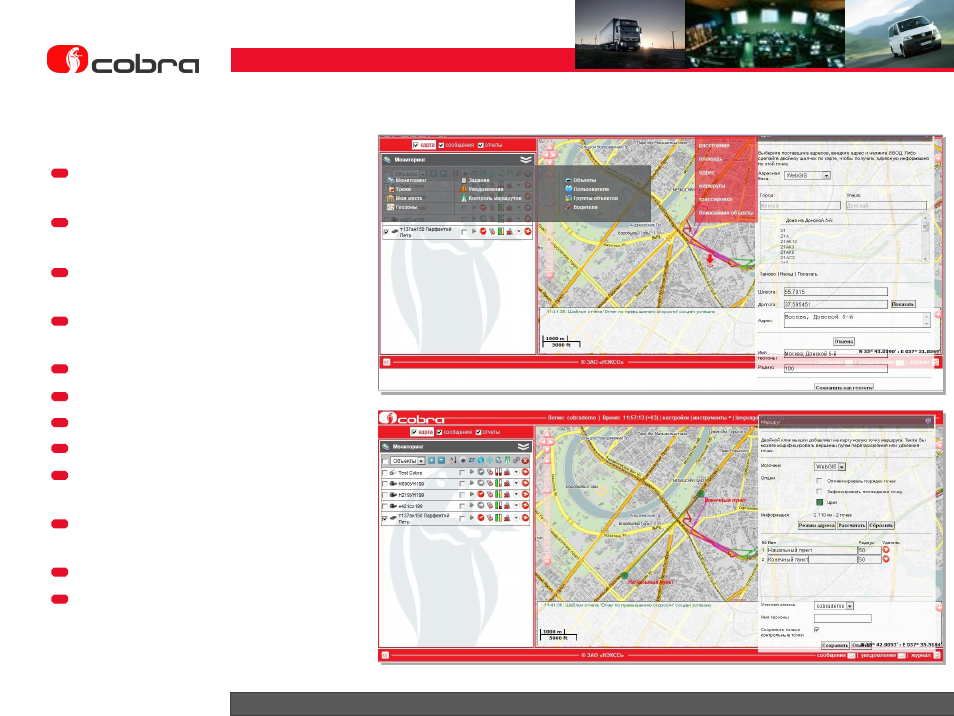Screen dimensions: 954x716
Task: Pan the lower map up with the arrow
Action: [546, 434]
